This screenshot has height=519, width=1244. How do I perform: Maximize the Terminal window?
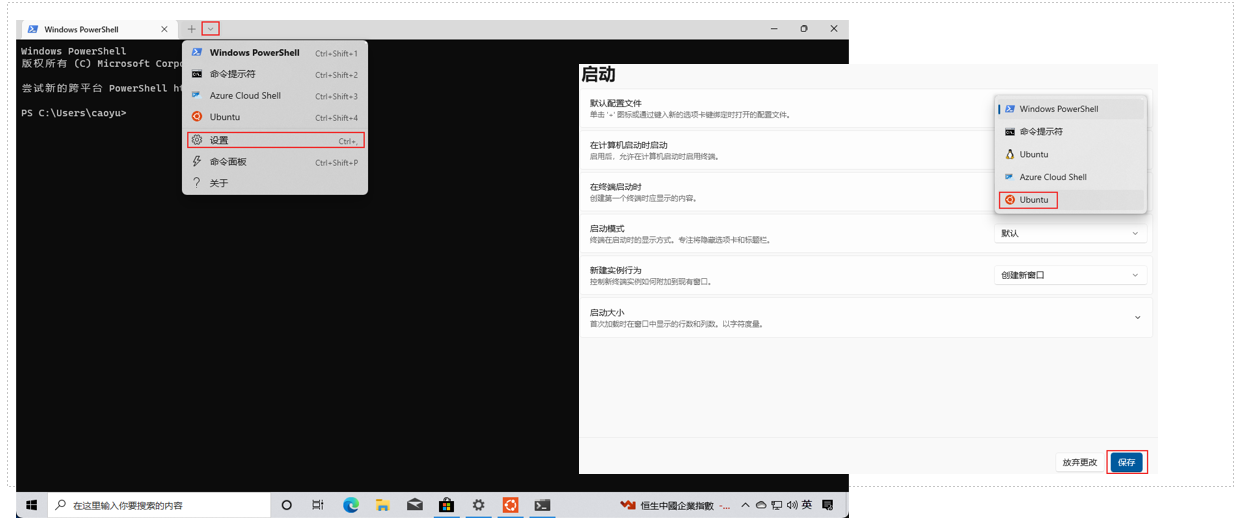(x=804, y=29)
